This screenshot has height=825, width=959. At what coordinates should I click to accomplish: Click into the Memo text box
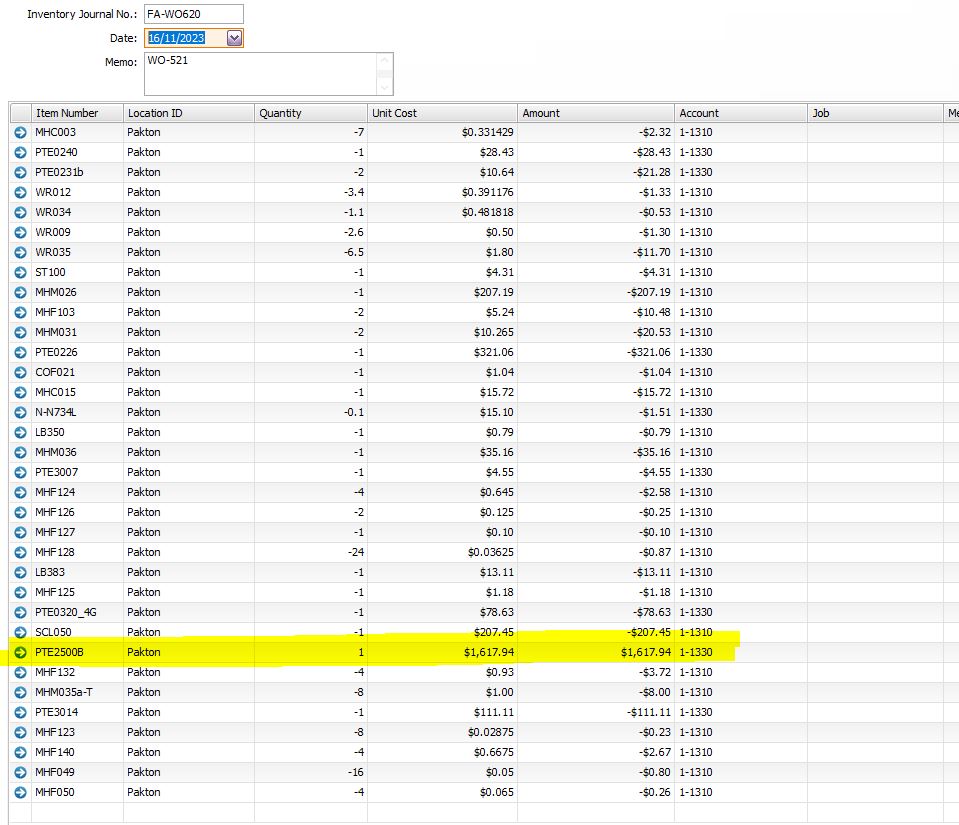261,74
